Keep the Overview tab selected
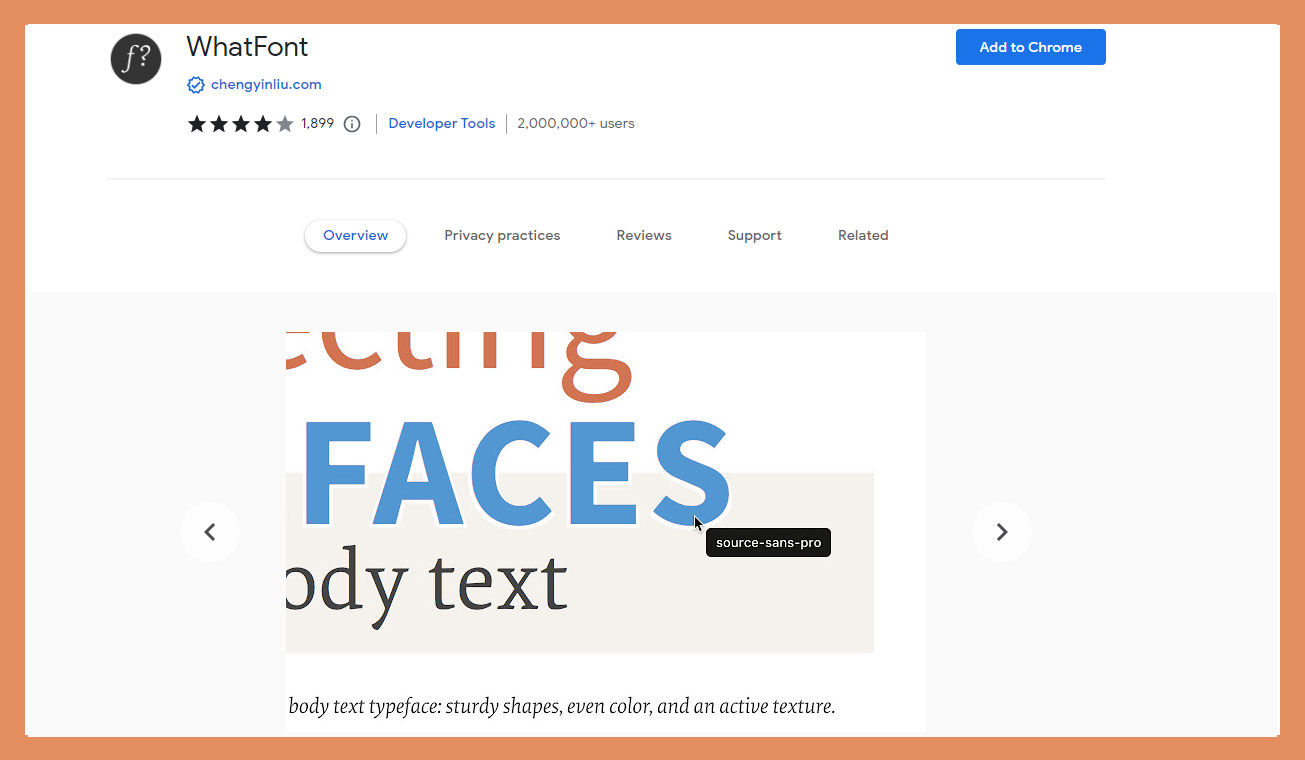 click(x=355, y=235)
